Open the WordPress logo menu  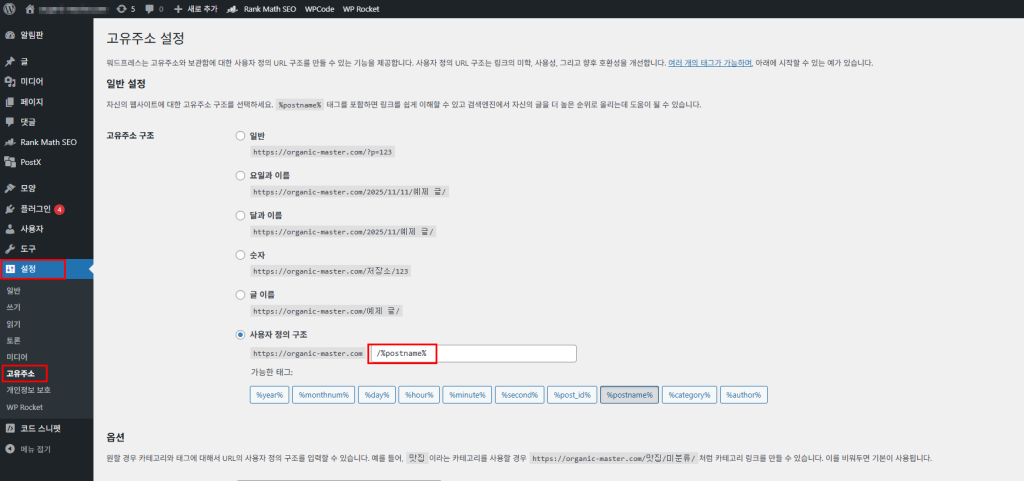click(9, 9)
